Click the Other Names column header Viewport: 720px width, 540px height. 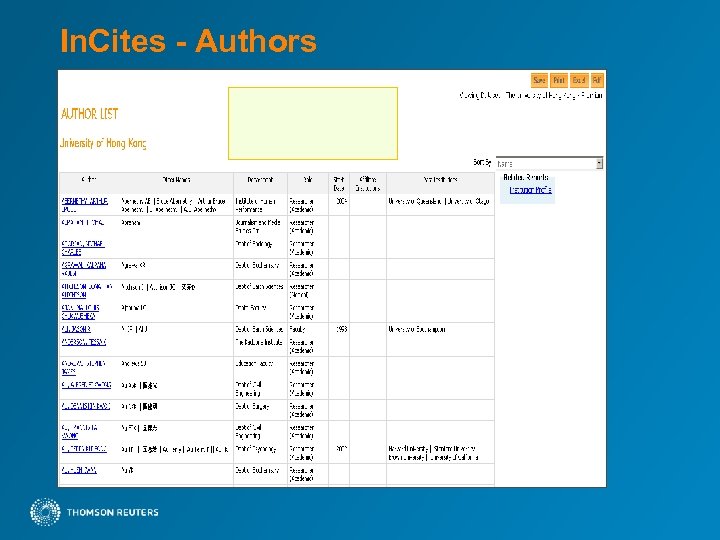(x=176, y=180)
